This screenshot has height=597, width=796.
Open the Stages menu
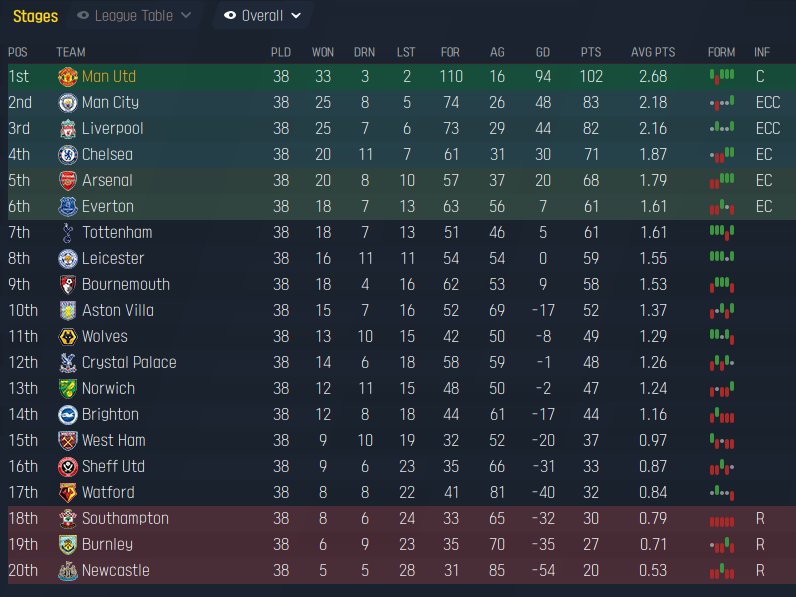click(35, 16)
